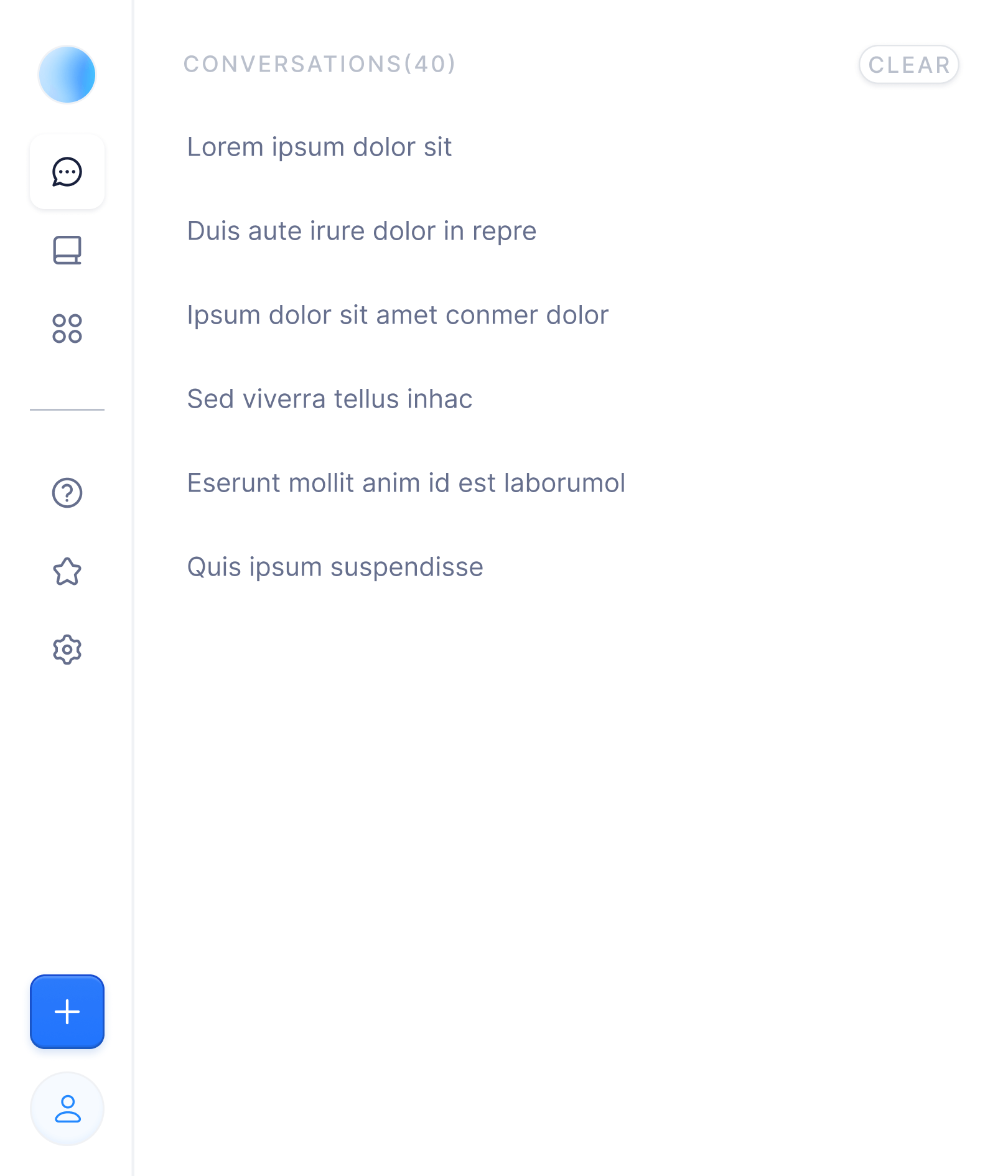Toggle the highlighted chat panel button
This screenshot has width=1008, height=1176.
[x=67, y=172]
